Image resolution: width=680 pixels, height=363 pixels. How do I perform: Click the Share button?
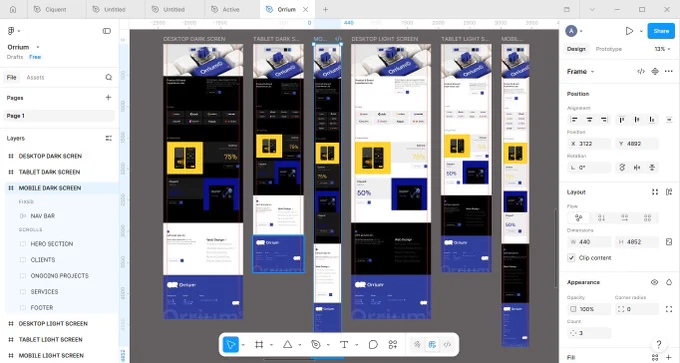click(661, 31)
